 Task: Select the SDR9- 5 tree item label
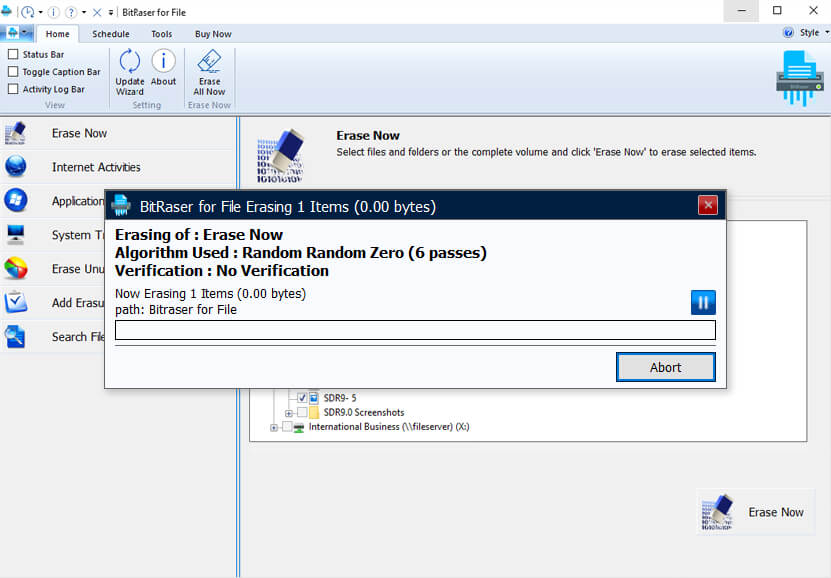[340, 398]
